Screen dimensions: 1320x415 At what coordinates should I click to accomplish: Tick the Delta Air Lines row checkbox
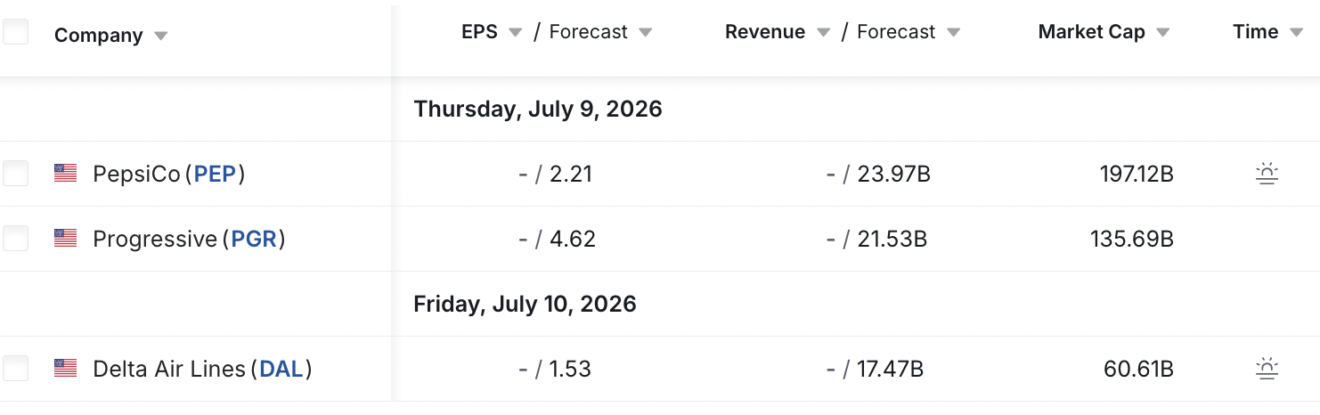(15, 368)
